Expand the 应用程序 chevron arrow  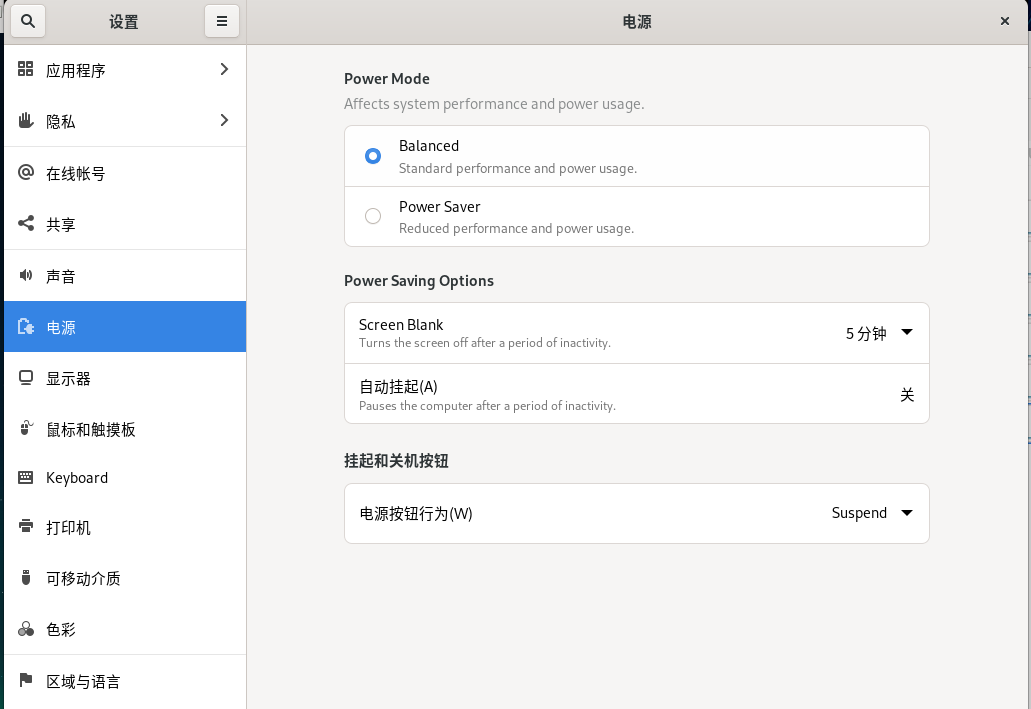tap(224, 69)
